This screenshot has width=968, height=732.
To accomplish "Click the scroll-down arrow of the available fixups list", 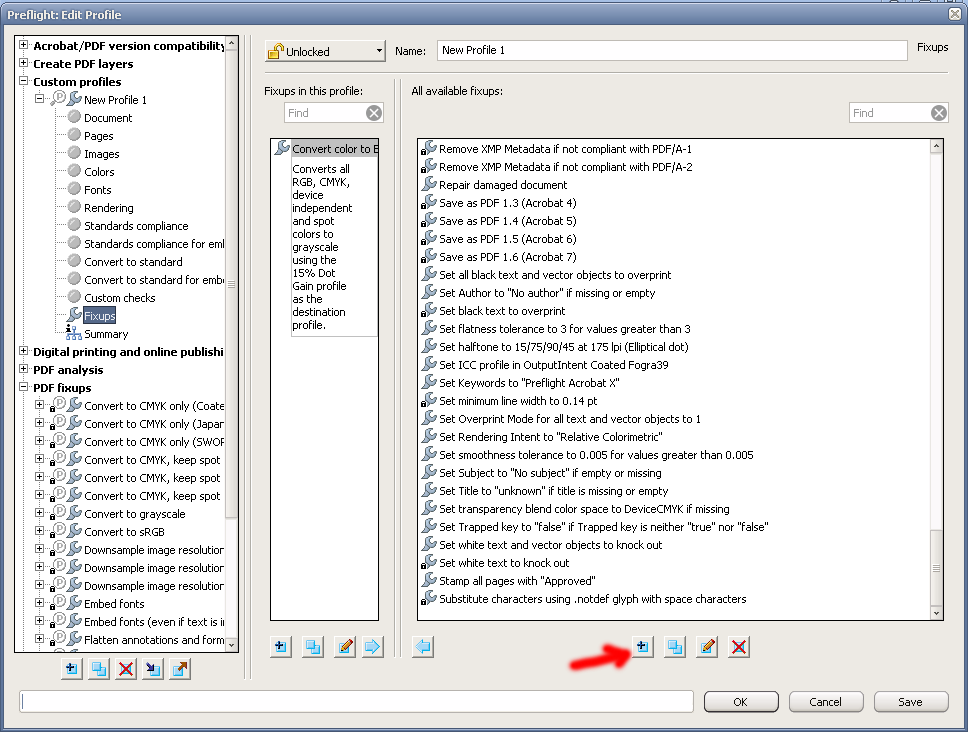I will [936, 613].
